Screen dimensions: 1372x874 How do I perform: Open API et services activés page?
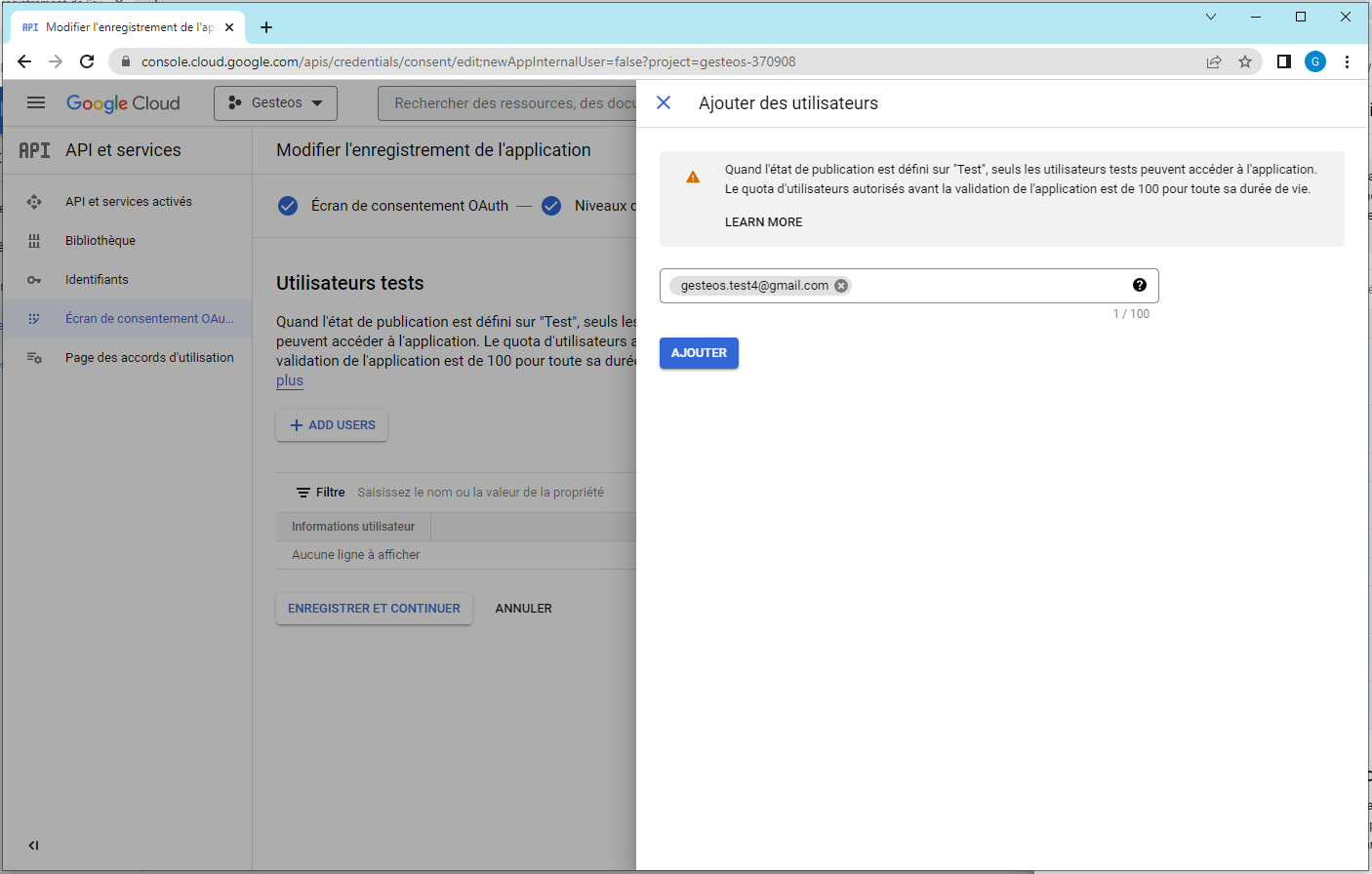128,202
